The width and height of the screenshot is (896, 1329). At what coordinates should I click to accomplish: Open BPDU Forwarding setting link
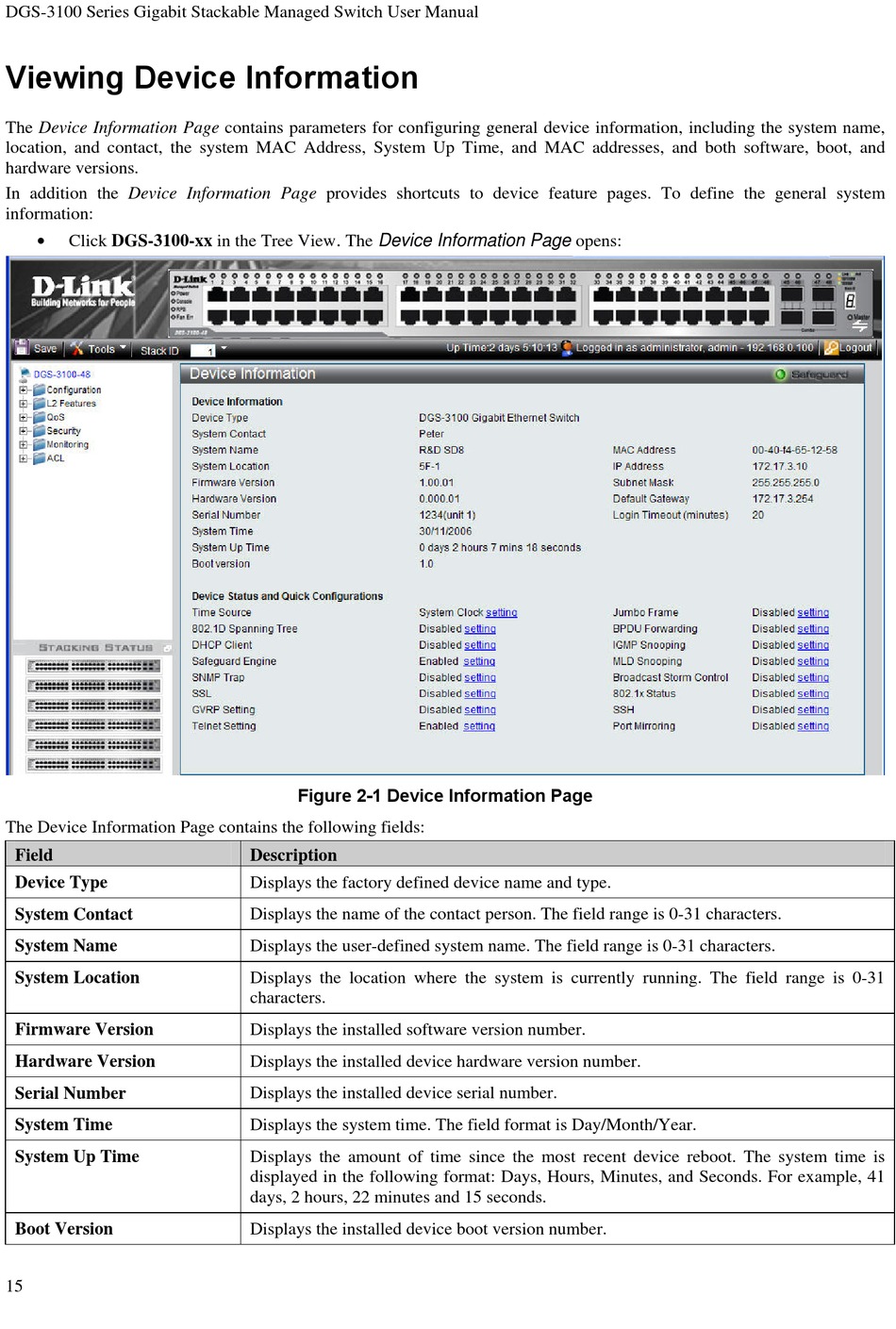[813, 629]
